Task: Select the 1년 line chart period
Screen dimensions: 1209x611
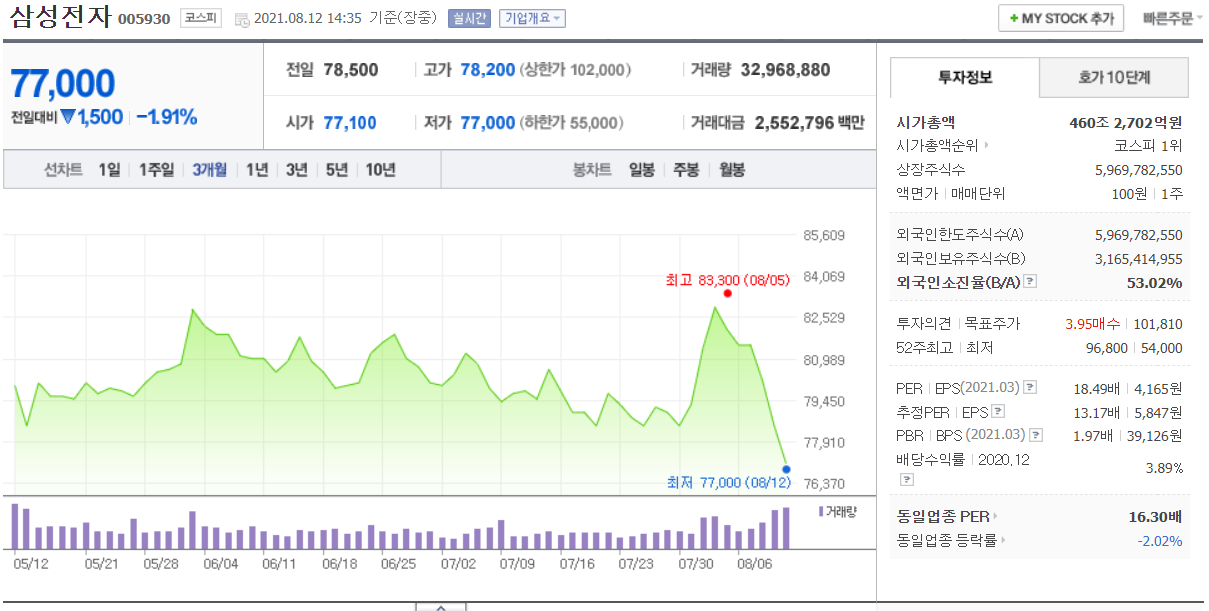Action: [257, 169]
